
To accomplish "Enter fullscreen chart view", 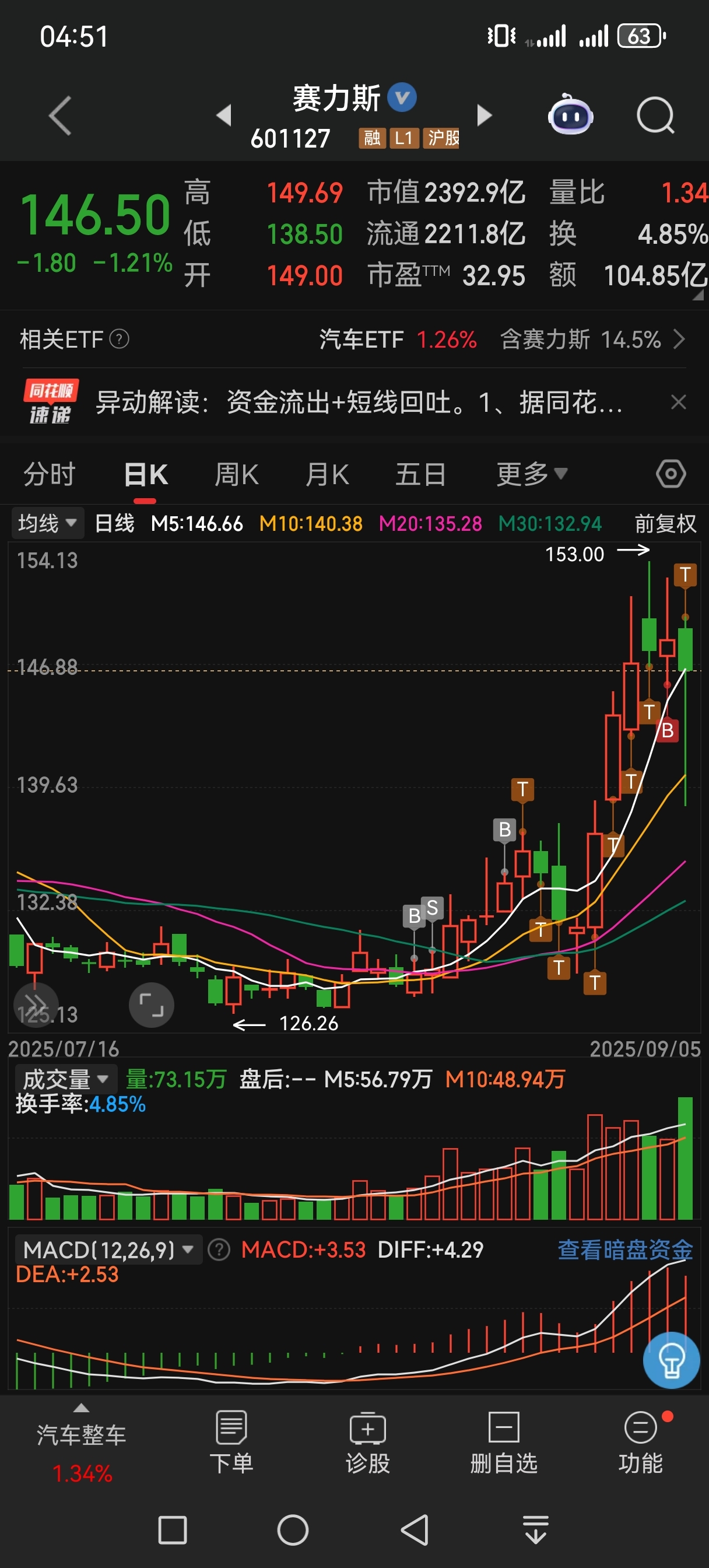I will [x=152, y=1005].
